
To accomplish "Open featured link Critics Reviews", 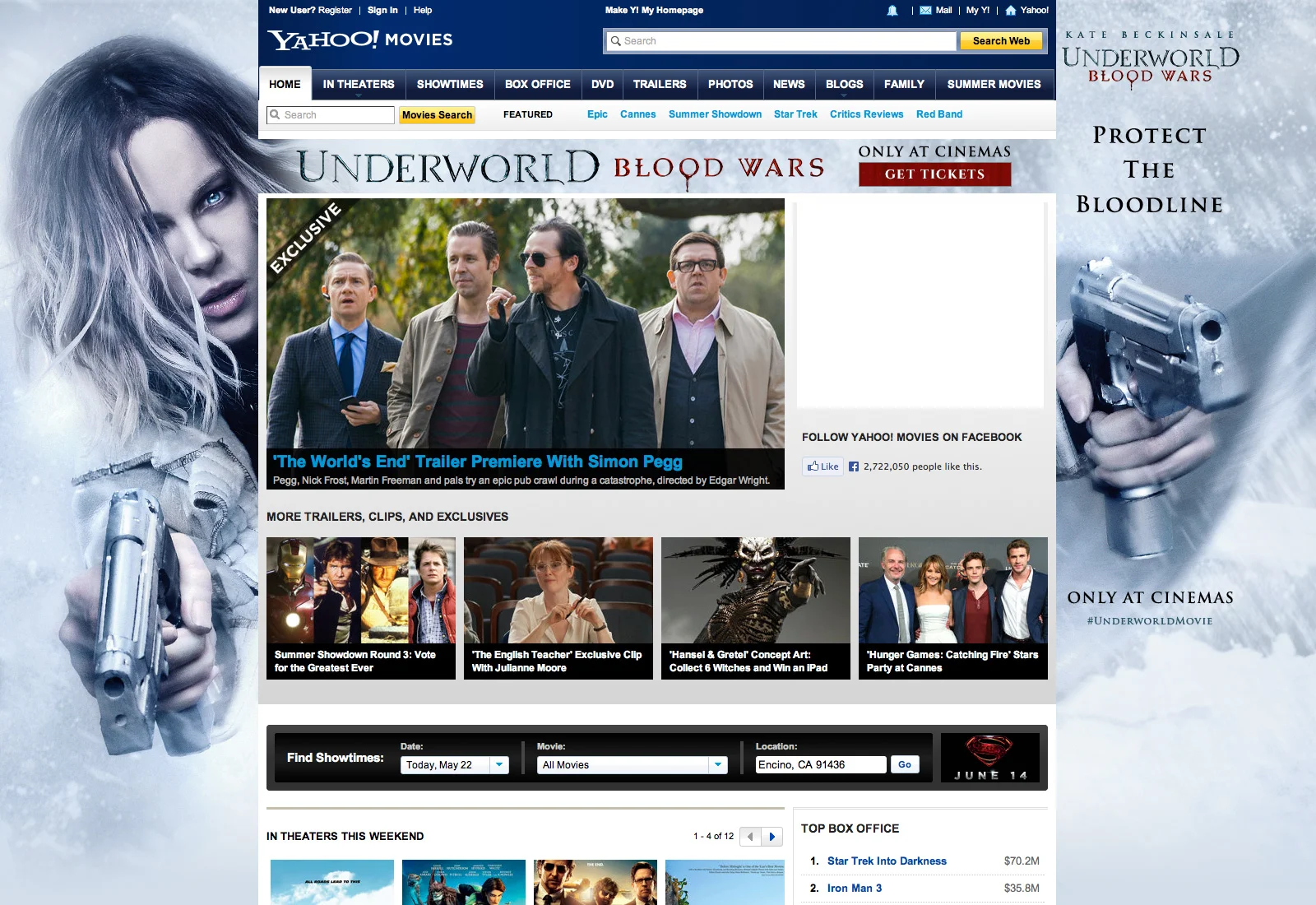I will tap(866, 114).
